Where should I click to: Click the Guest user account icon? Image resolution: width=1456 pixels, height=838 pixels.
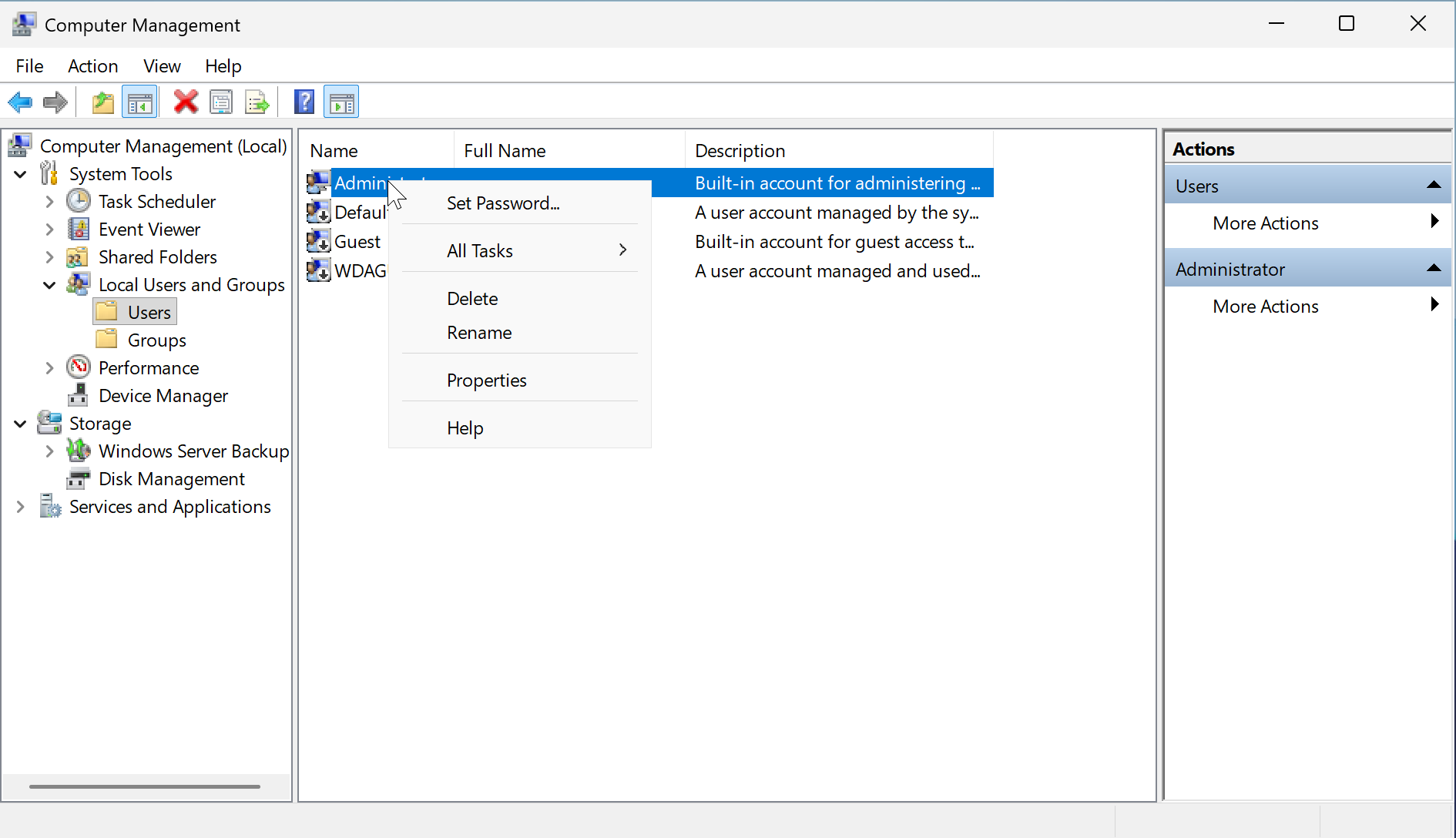[318, 241]
